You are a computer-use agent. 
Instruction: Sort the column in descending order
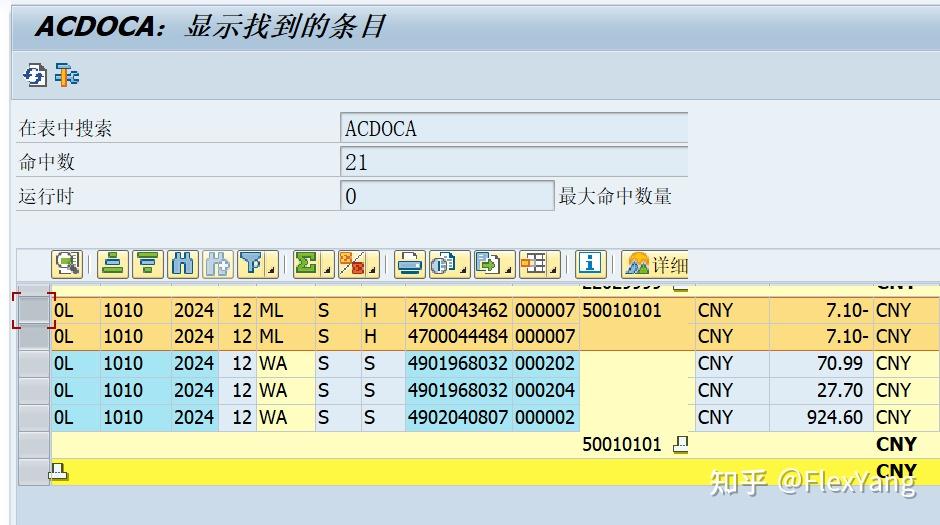[147, 264]
